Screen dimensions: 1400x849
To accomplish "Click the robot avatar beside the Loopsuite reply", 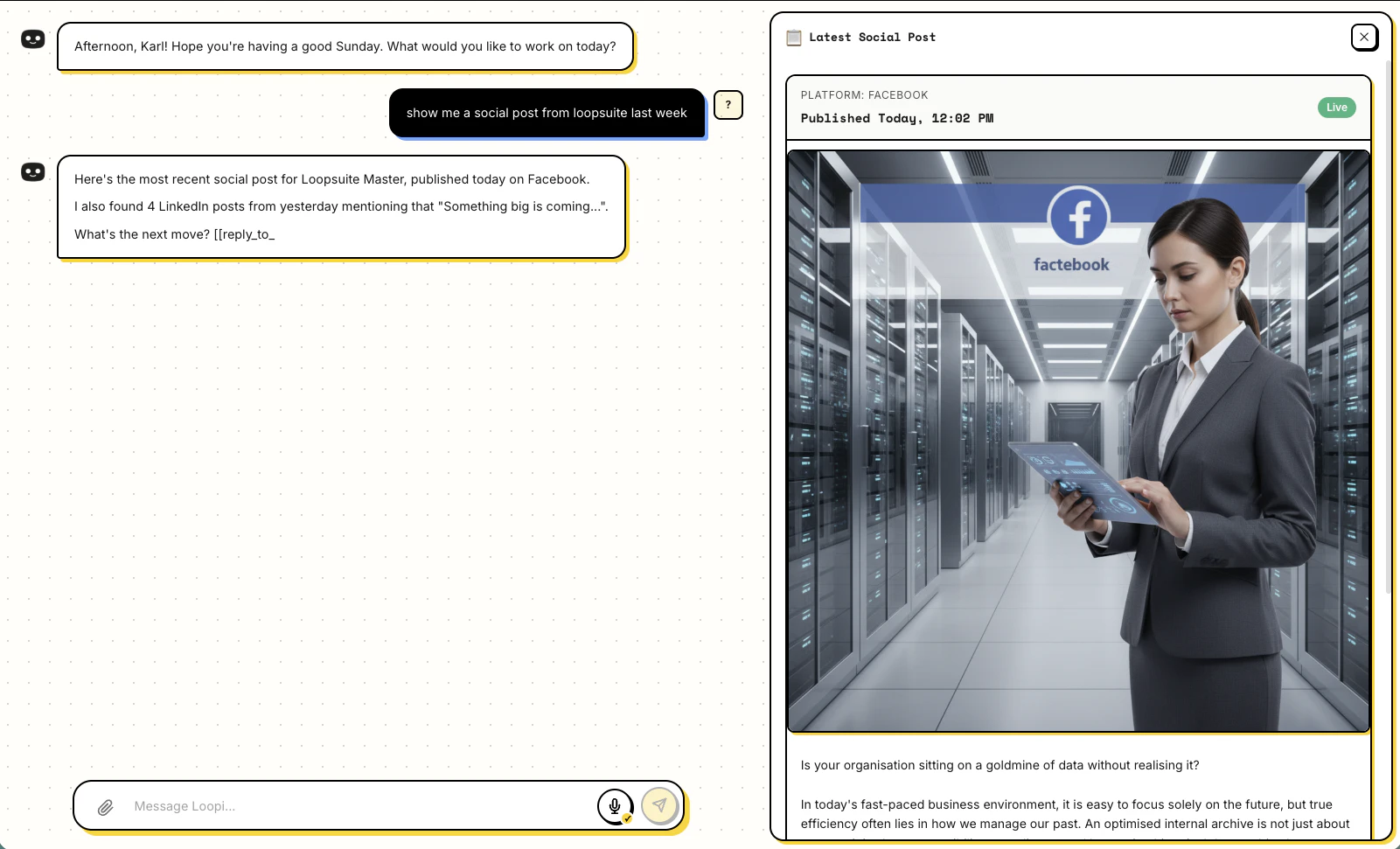I will pos(32,171).
